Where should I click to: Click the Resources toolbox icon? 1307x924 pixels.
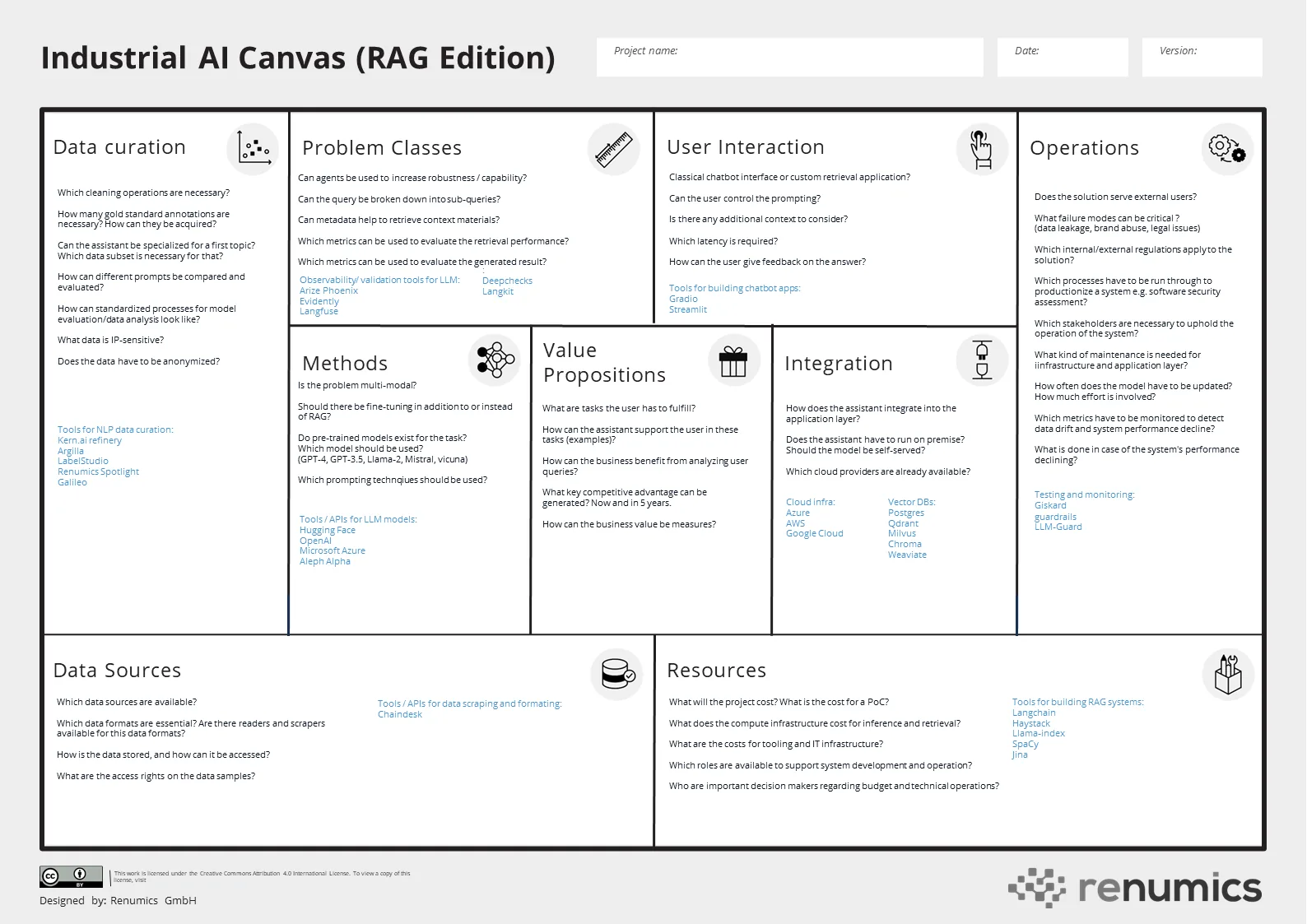(x=1228, y=674)
